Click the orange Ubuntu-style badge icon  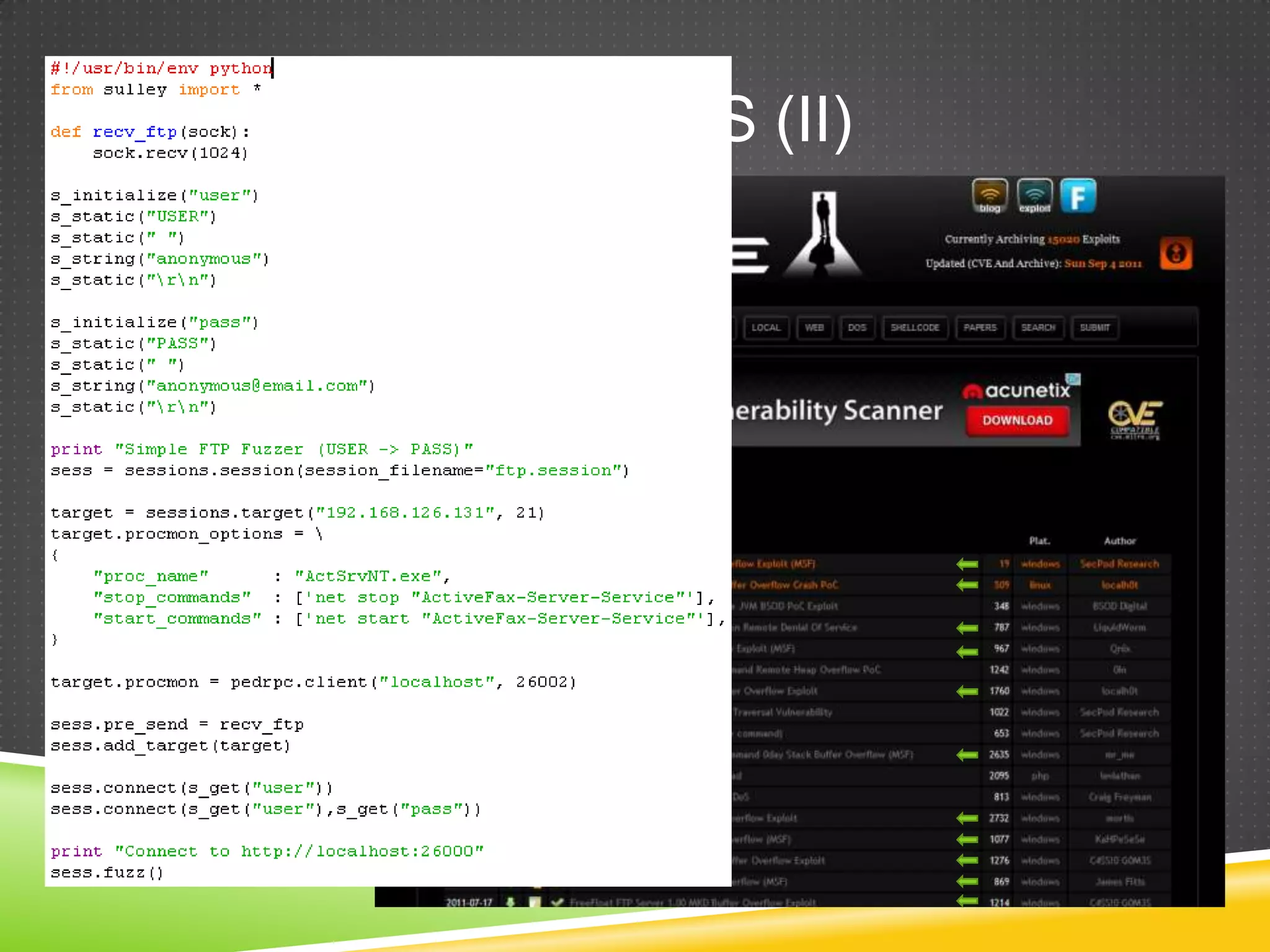(x=1176, y=253)
